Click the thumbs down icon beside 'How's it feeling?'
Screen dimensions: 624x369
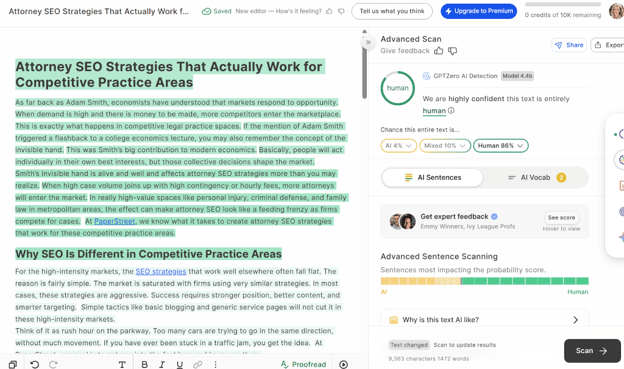341,11
